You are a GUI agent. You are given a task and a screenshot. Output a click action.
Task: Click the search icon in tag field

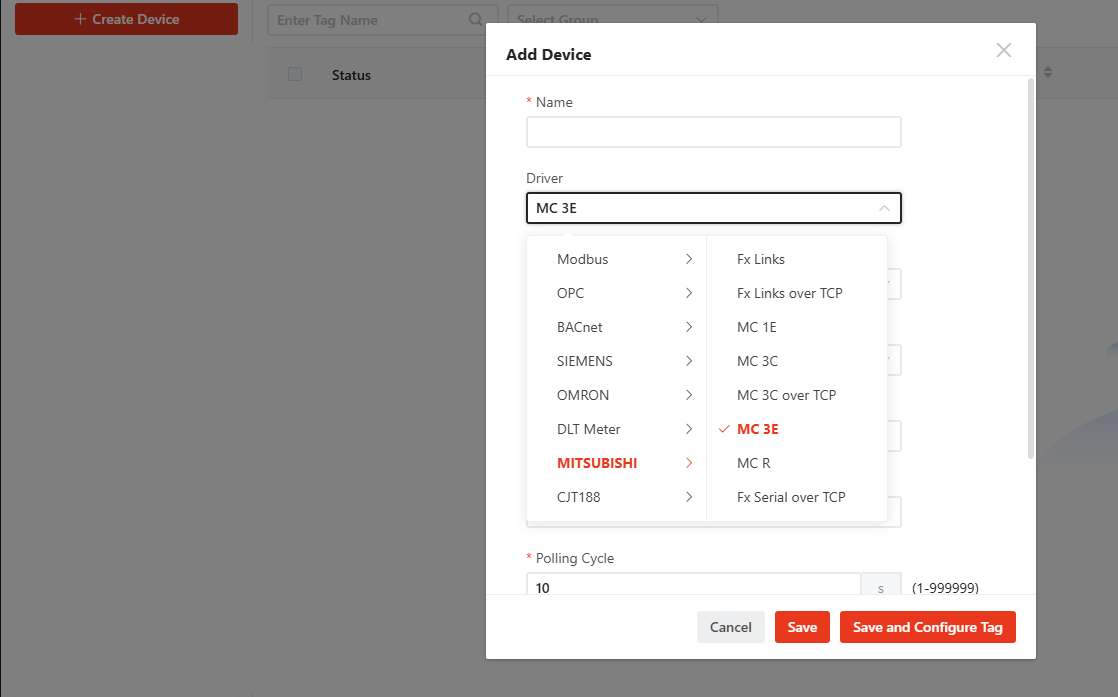pos(476,20)
